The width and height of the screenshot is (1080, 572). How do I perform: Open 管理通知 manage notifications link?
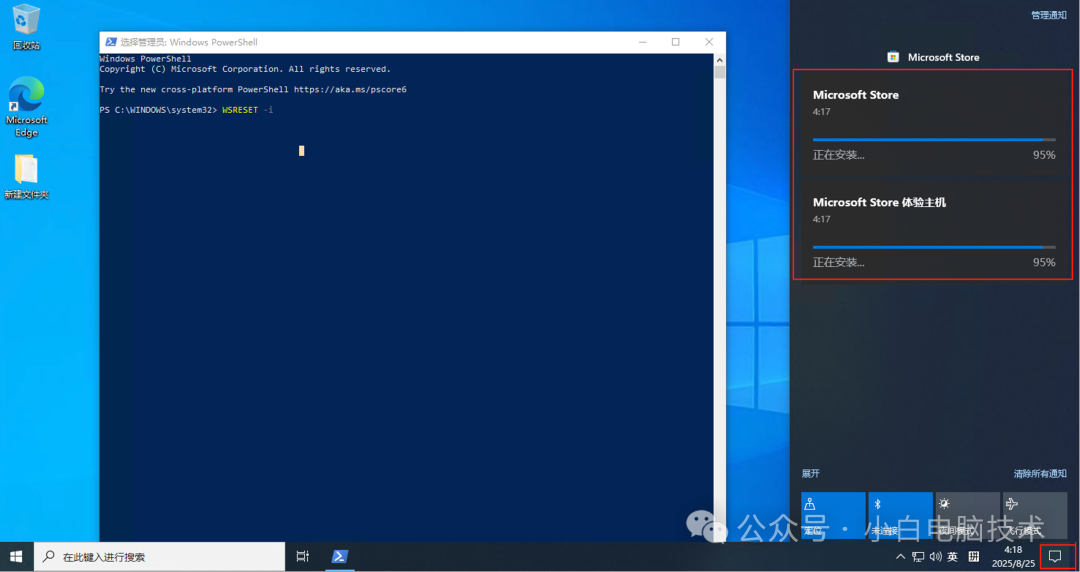tap(1048, 15)
